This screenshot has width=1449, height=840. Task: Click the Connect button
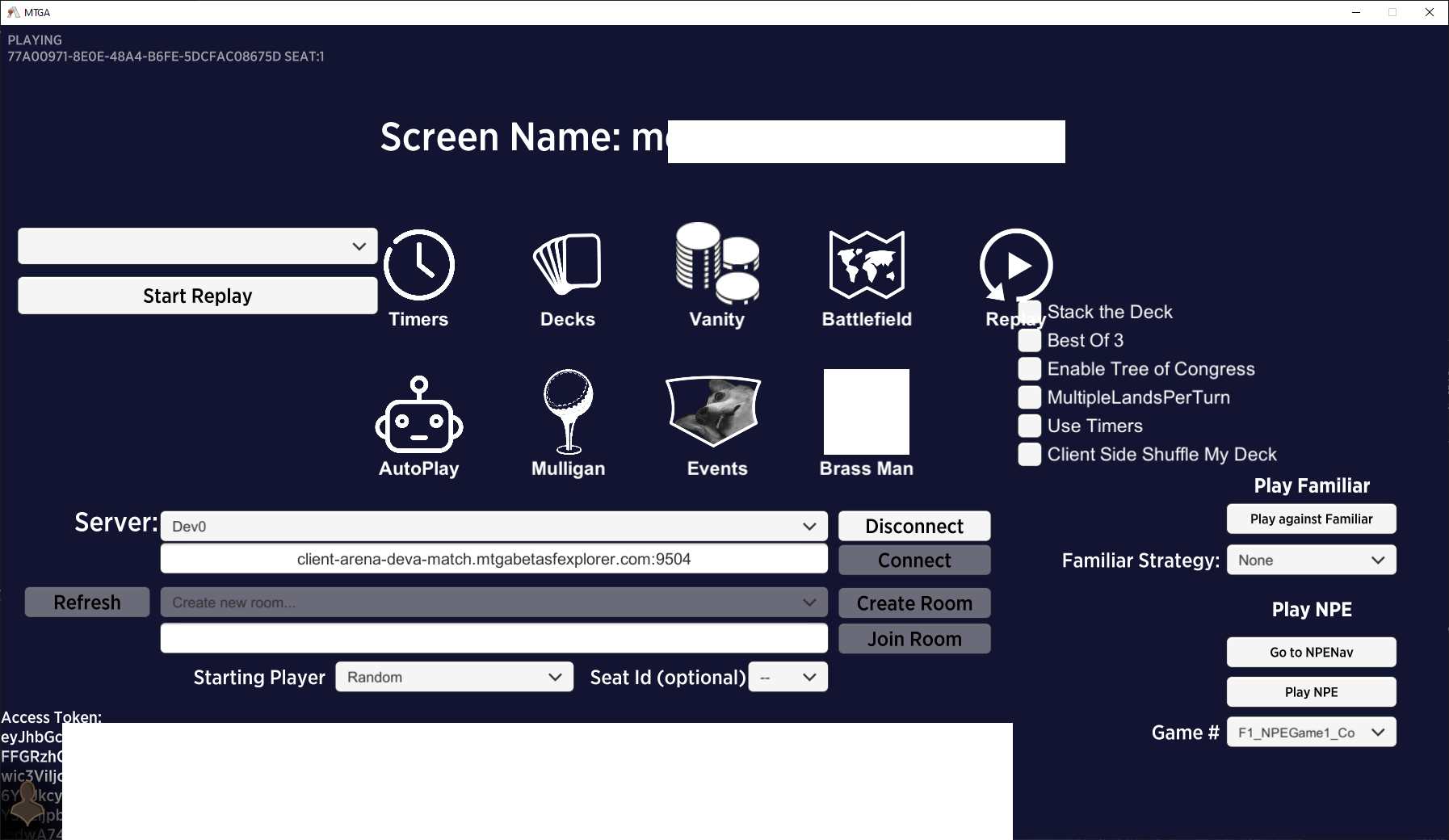tap(914, 560)
